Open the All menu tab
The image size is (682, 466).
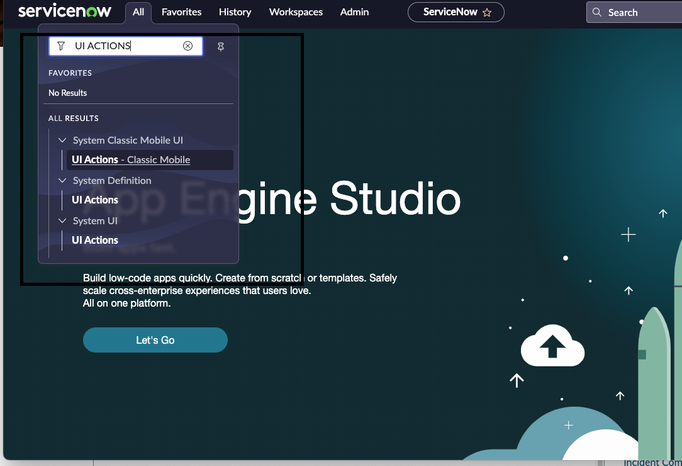coord(138,12)
